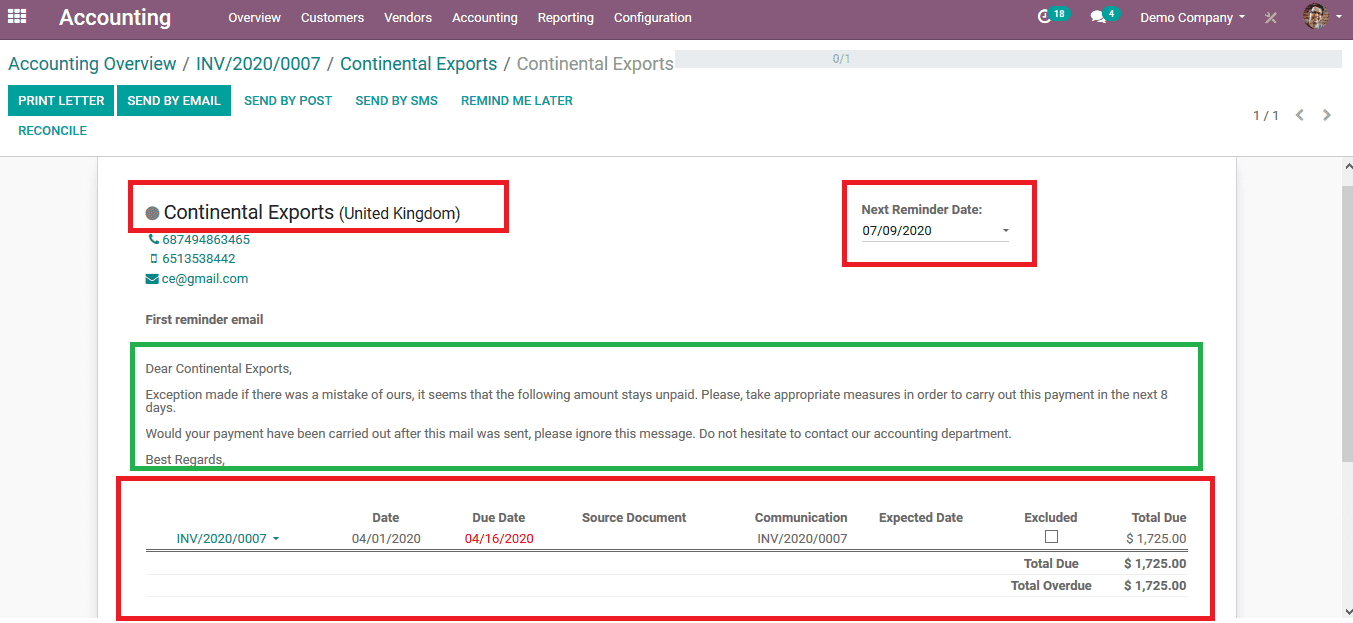Click the 1 / 1 pager counter

(1266, 116)
